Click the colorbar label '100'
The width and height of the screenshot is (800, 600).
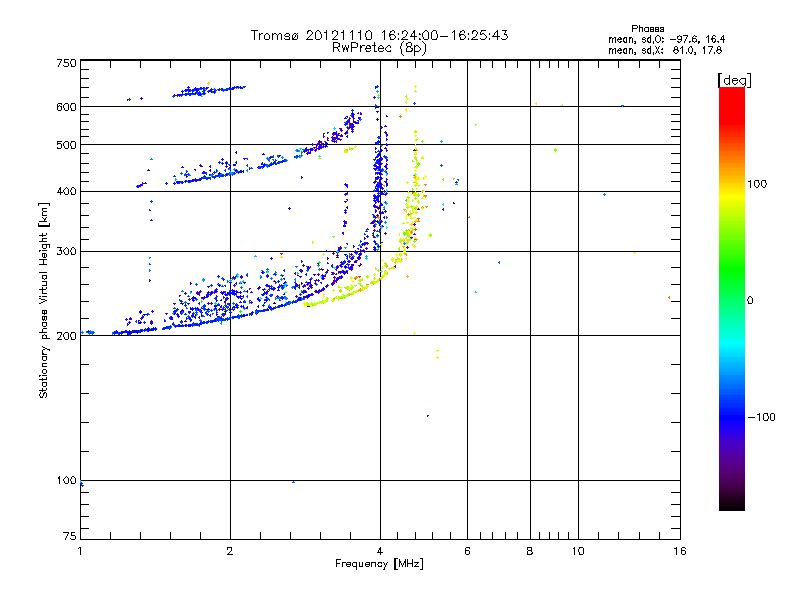pos(757,184)
